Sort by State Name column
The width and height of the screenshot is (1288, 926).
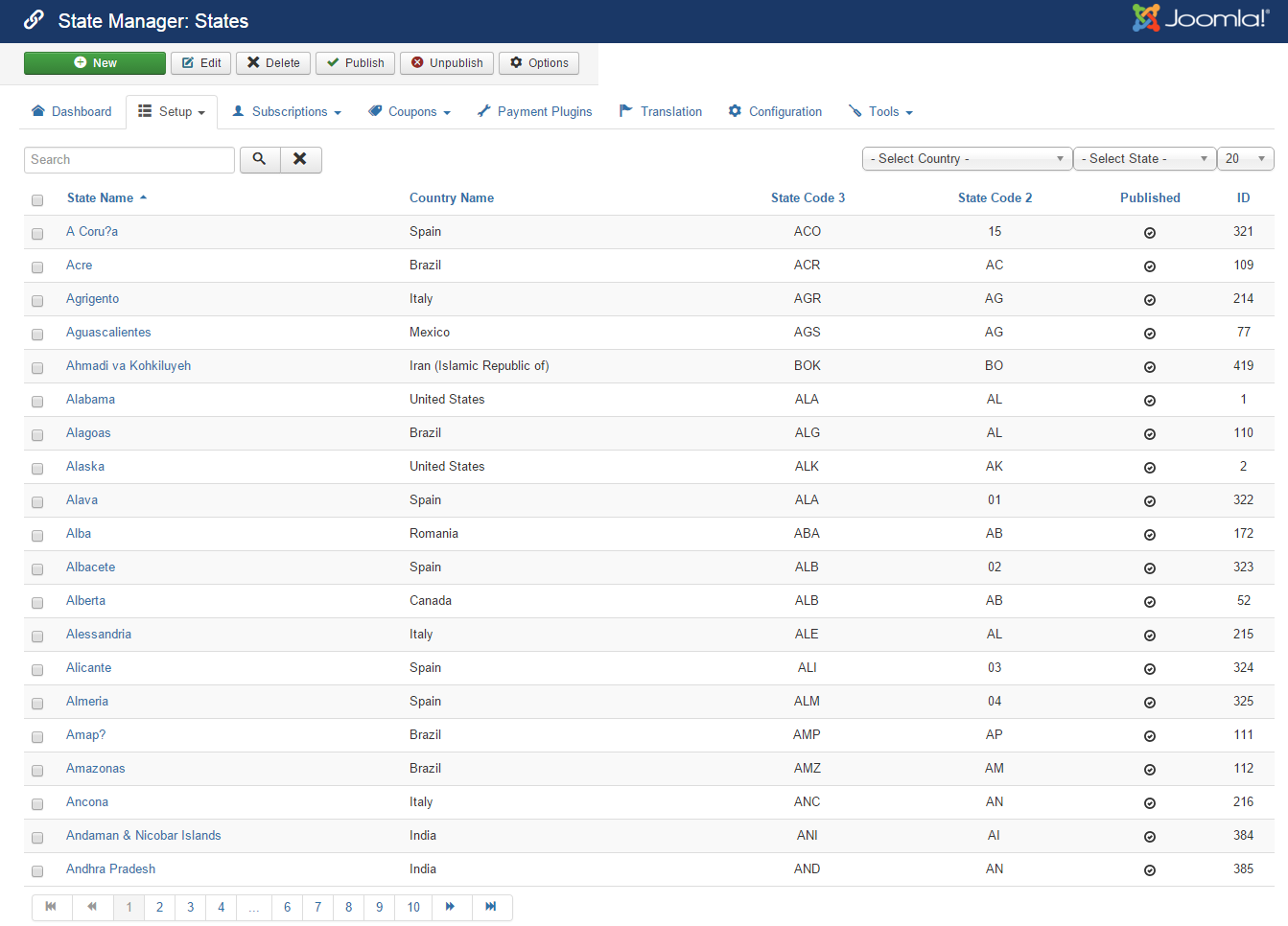(x=106, y=198)
